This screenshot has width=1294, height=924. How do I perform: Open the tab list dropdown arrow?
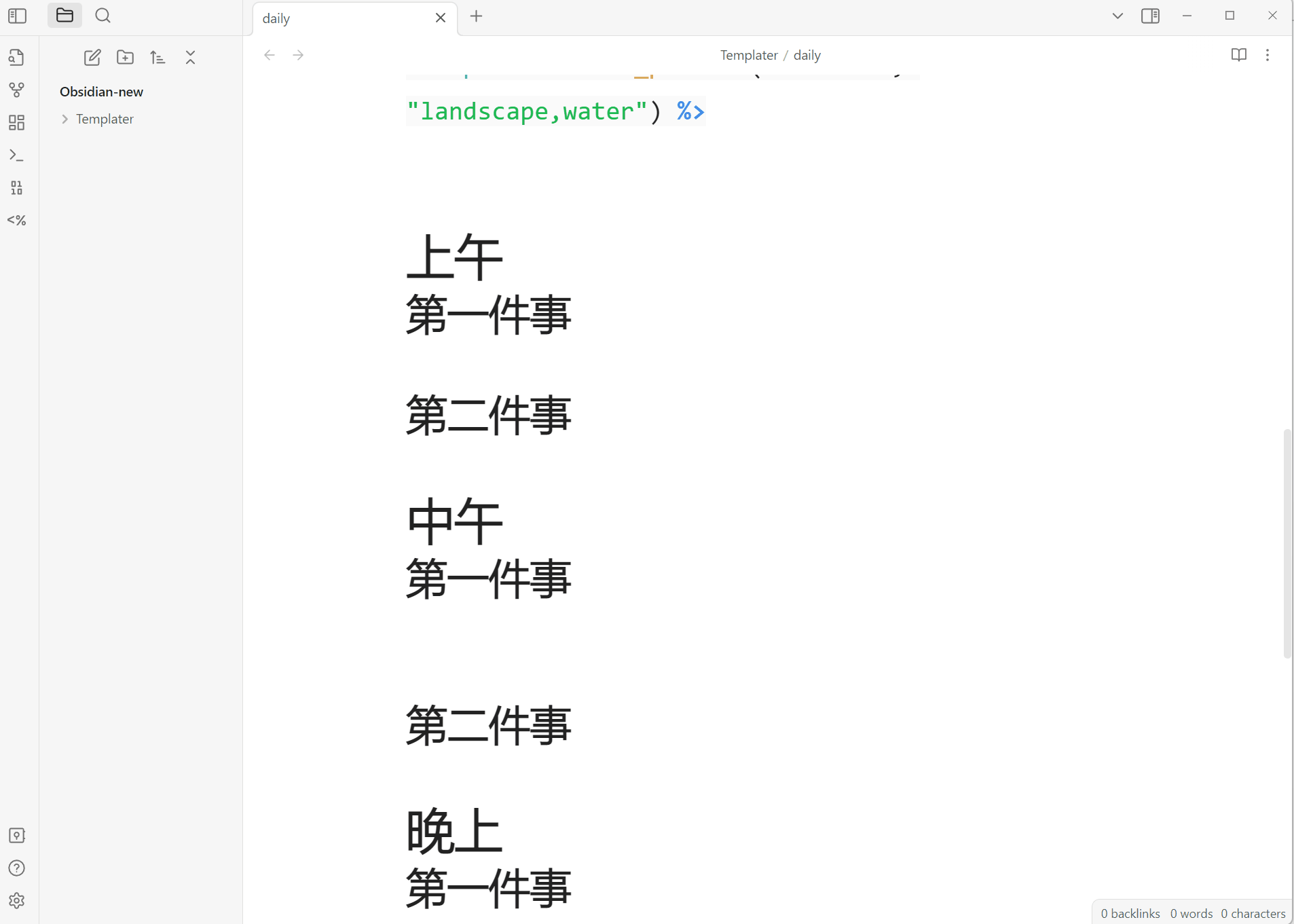1117,16
